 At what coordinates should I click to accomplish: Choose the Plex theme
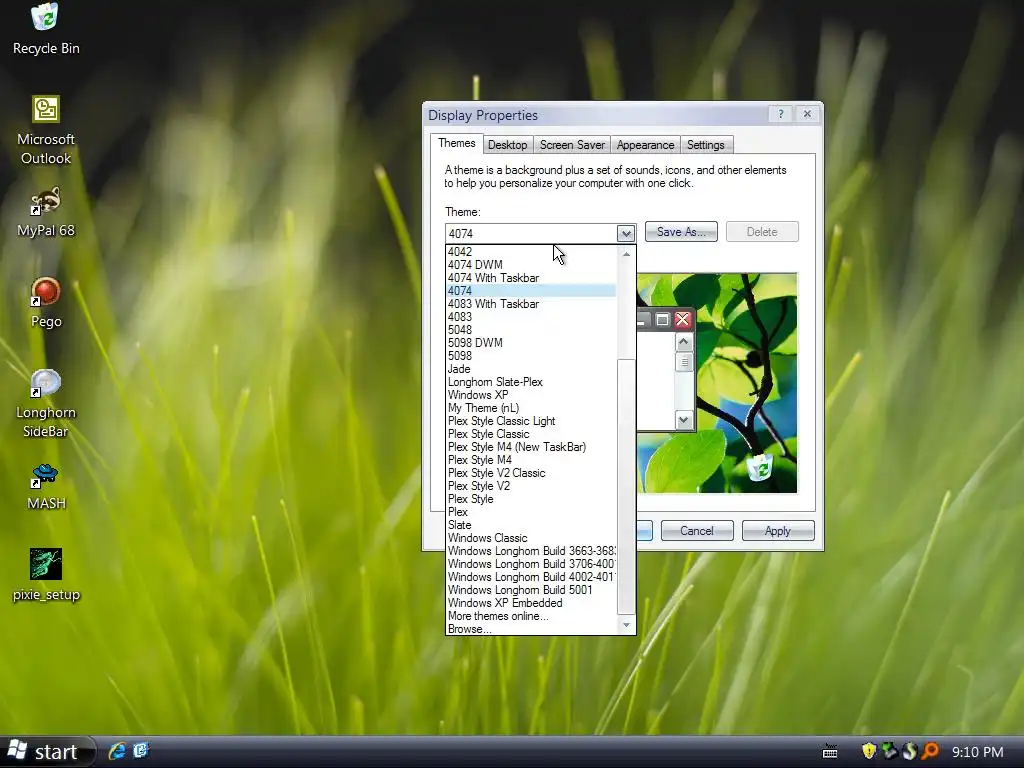531,512
